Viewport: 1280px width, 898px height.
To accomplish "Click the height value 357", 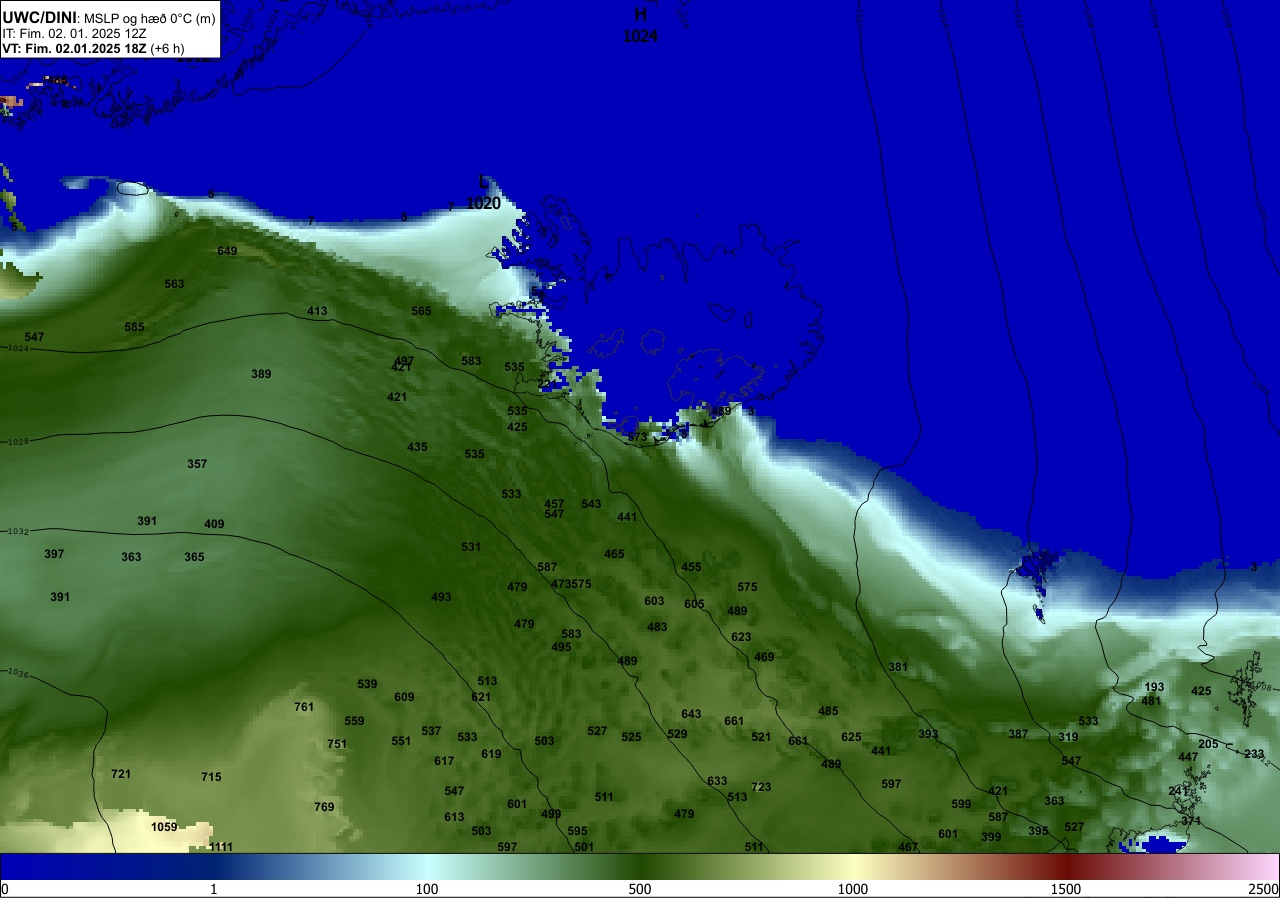I will click(x=197, y=464).
